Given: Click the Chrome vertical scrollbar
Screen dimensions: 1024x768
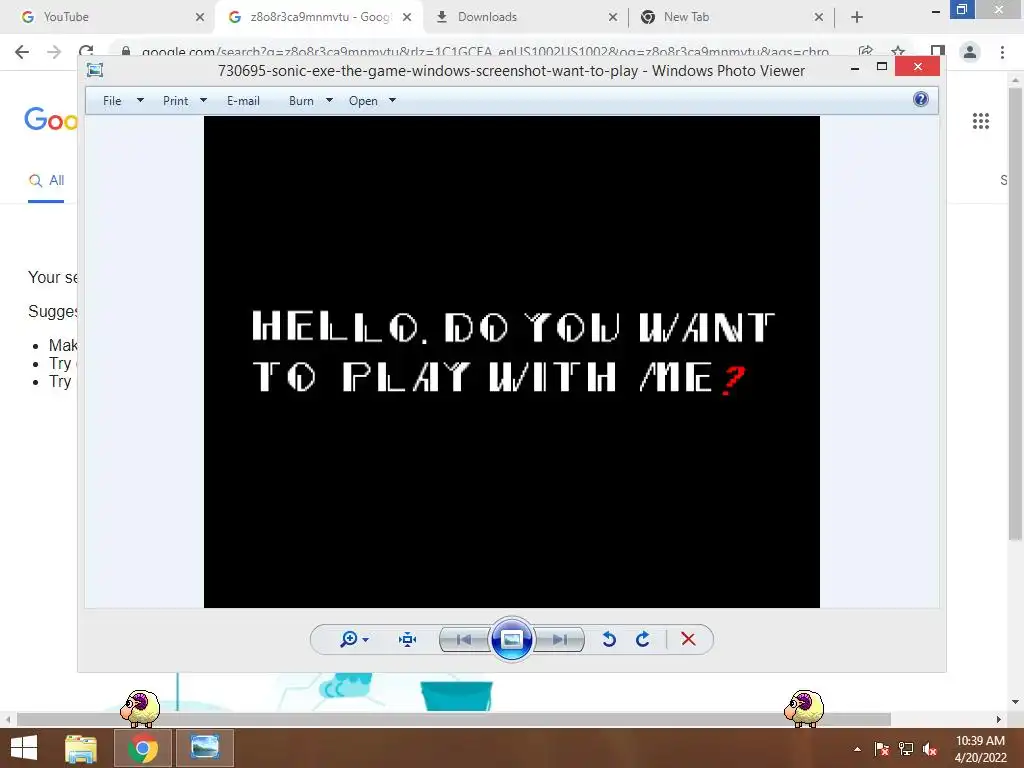Looking at the screenshot, I should (x=1015, y=313).
